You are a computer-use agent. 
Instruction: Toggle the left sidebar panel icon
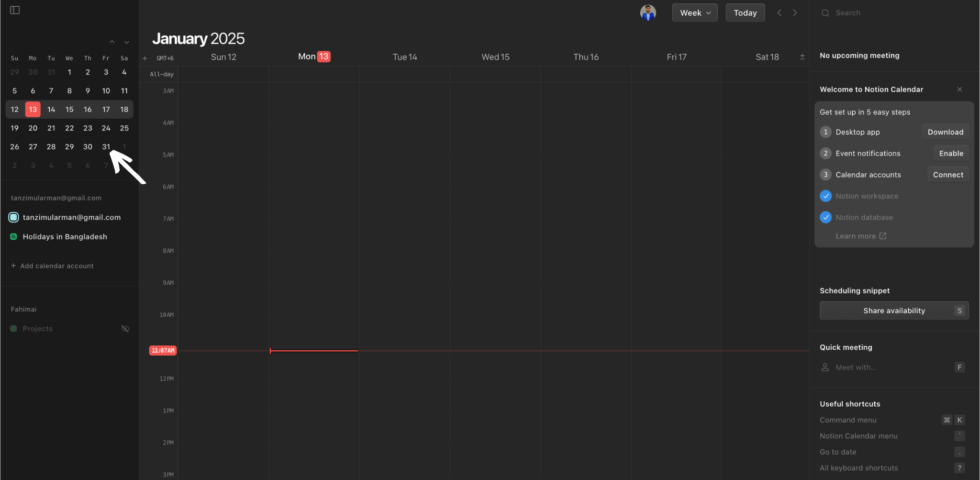15,10
